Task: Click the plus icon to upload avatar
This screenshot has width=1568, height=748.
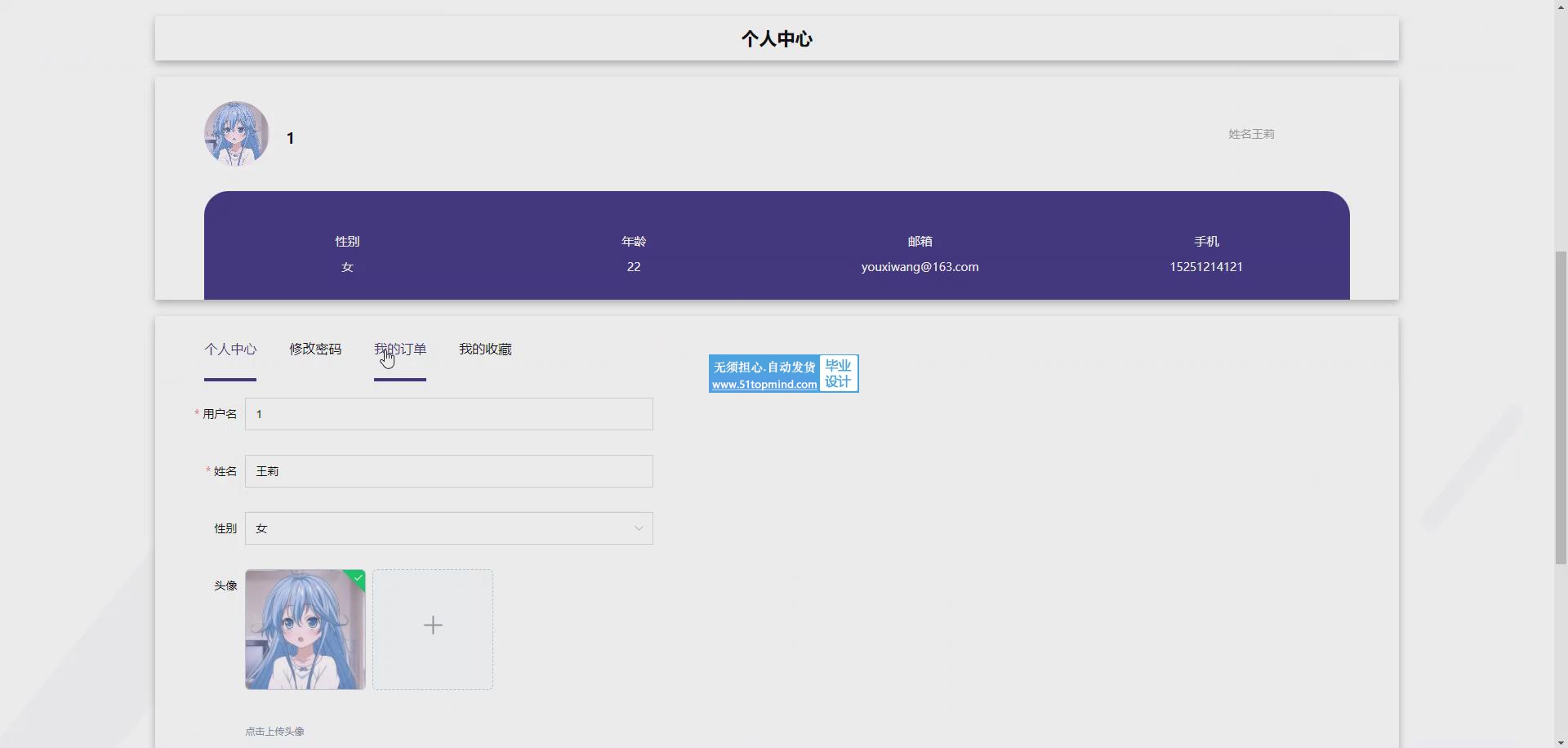Action: pos(433,626)
